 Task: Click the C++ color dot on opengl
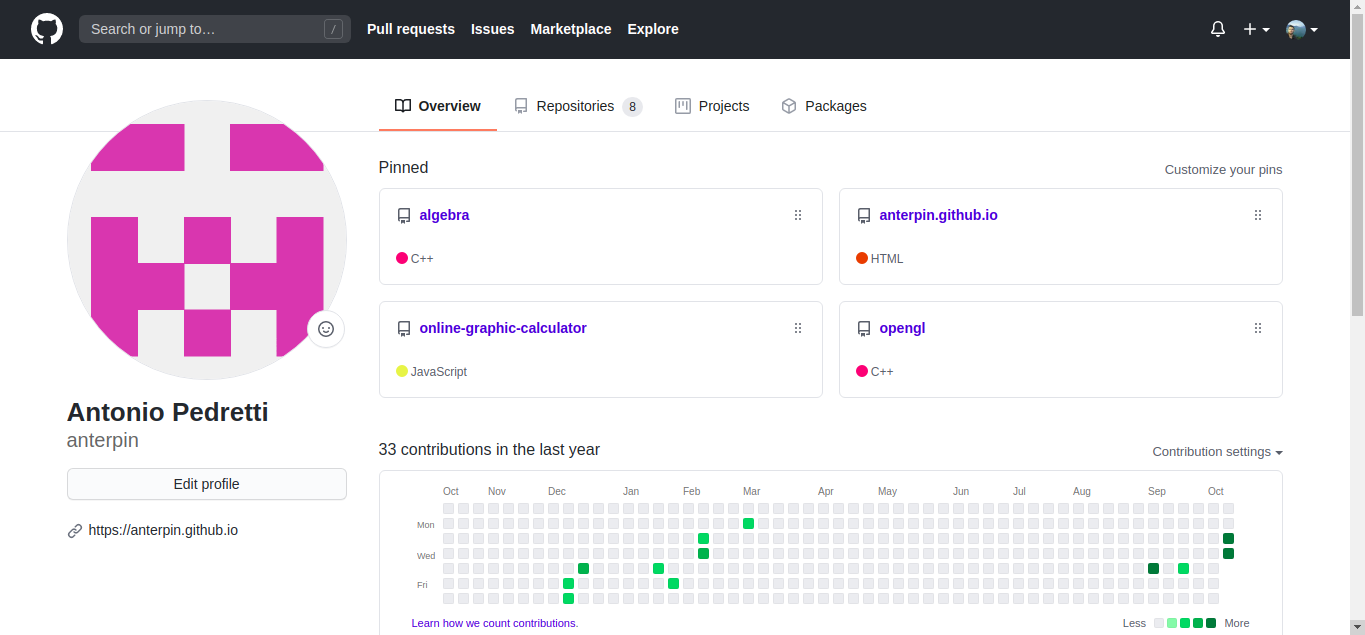pos(862,371)
